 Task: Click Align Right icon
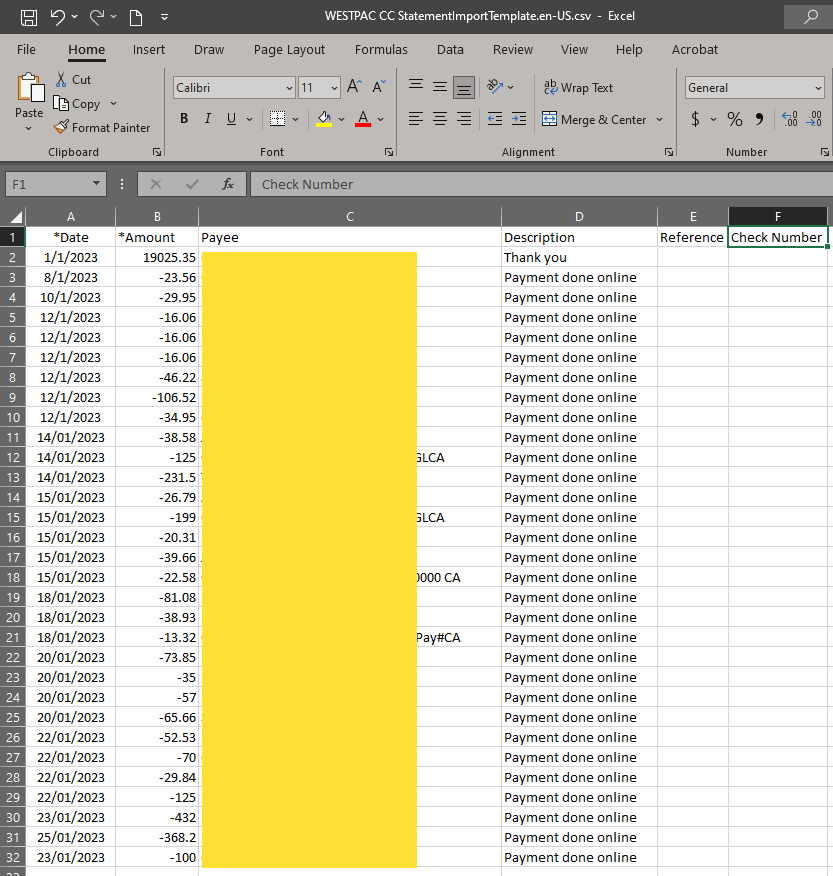[464, 118]
